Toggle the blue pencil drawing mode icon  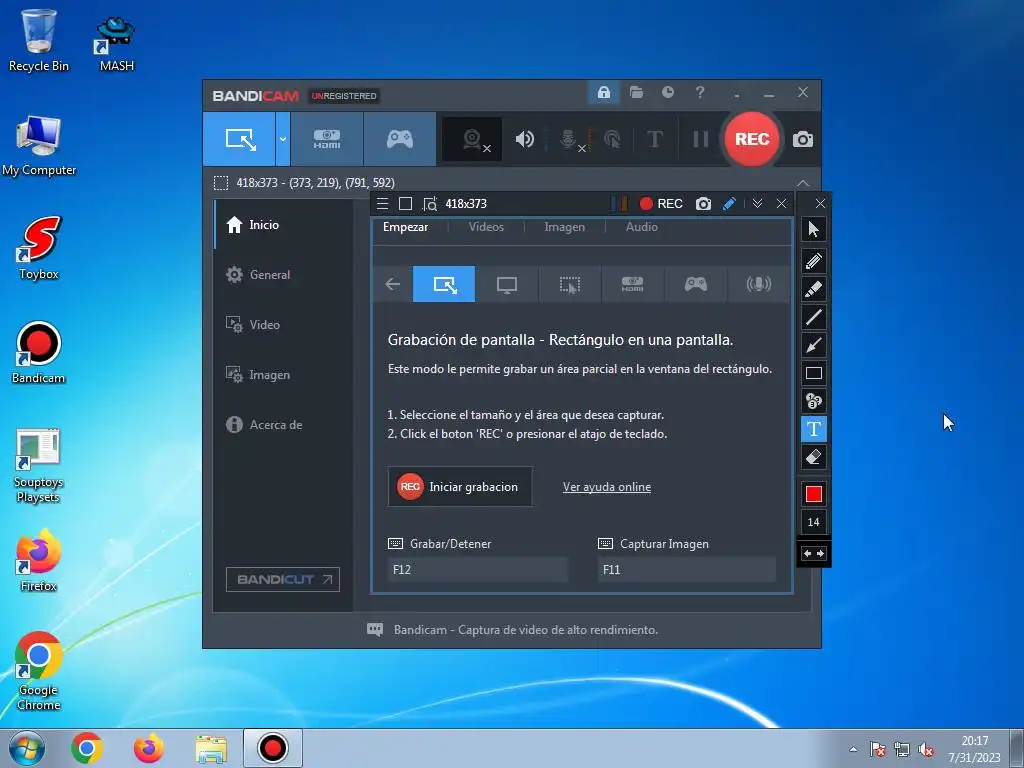click(729, 204)
